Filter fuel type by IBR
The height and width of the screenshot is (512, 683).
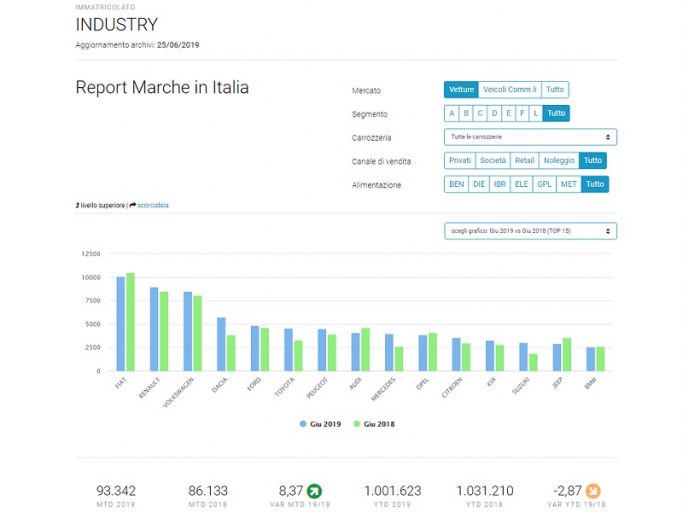click(x=500, y=184)
